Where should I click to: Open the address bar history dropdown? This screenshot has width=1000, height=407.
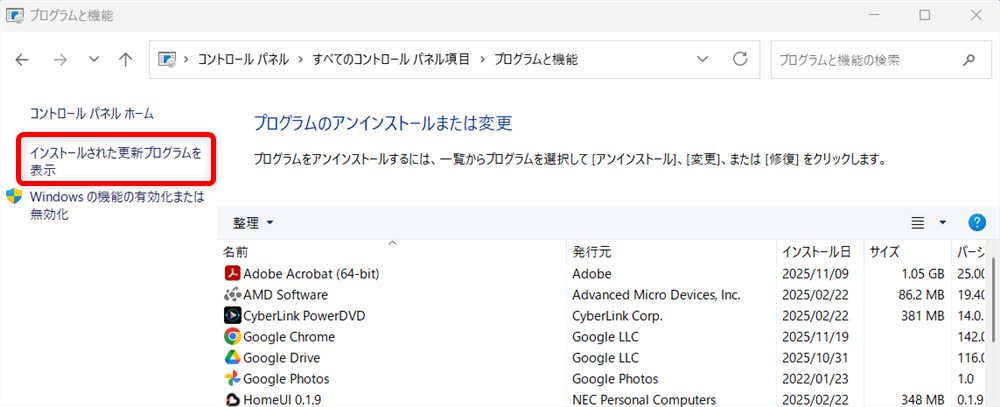click(x=702, y=59)
